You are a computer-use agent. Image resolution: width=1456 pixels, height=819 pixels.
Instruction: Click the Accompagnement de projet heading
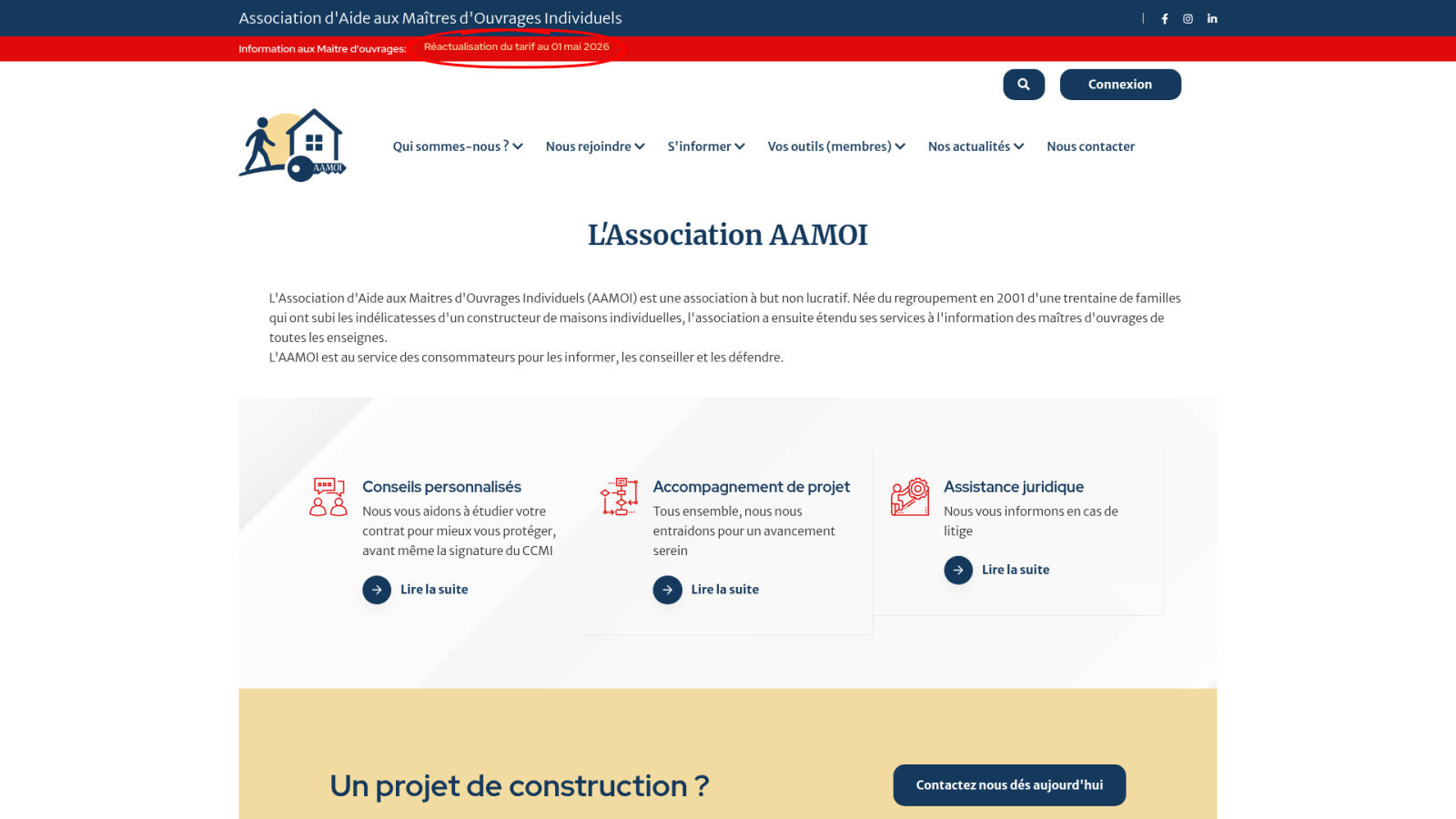[x=751, y=487]
